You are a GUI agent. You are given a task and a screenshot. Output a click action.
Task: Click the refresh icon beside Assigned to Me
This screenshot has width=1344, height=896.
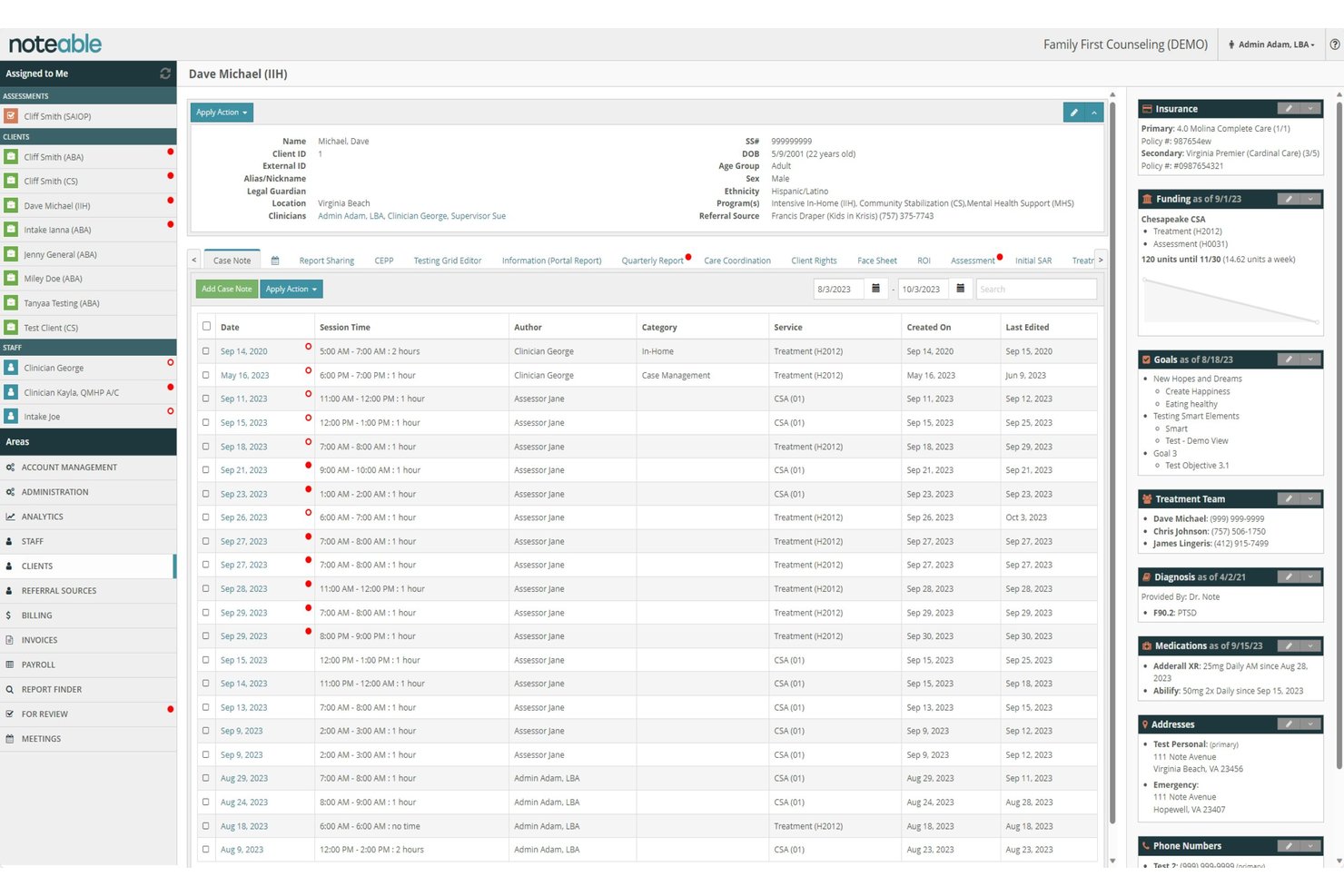click(x=165, y=74)
